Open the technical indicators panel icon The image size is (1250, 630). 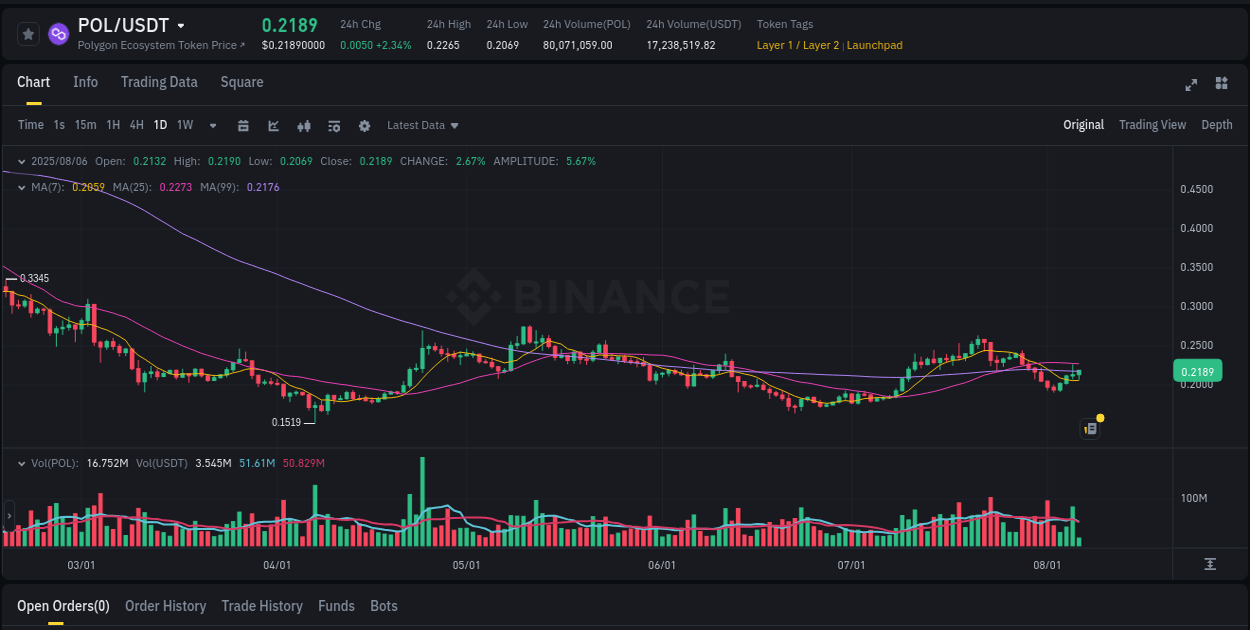[334, 125]
